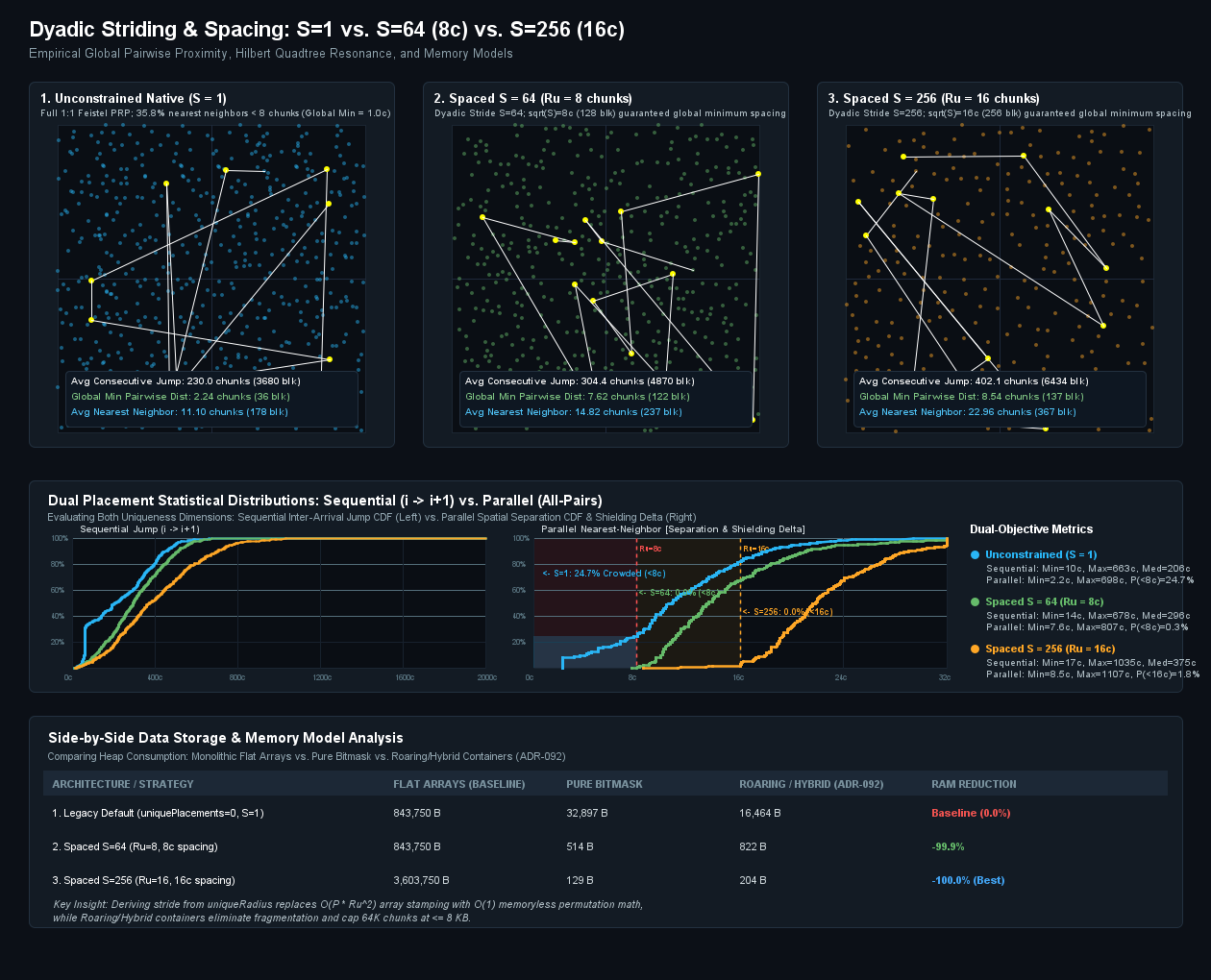Click panel title '1. Unconstrained Native (S = 1)'

[x=134, y=98]
